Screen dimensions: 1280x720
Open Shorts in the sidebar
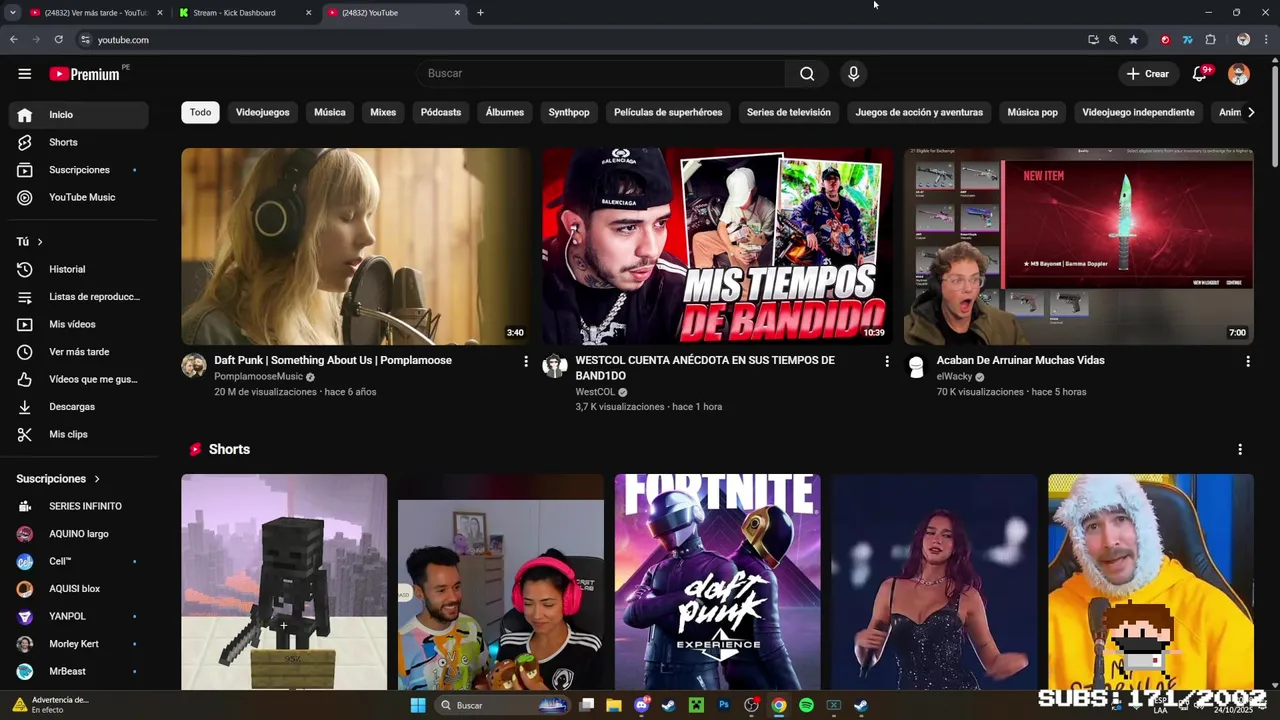click(79, 142)
